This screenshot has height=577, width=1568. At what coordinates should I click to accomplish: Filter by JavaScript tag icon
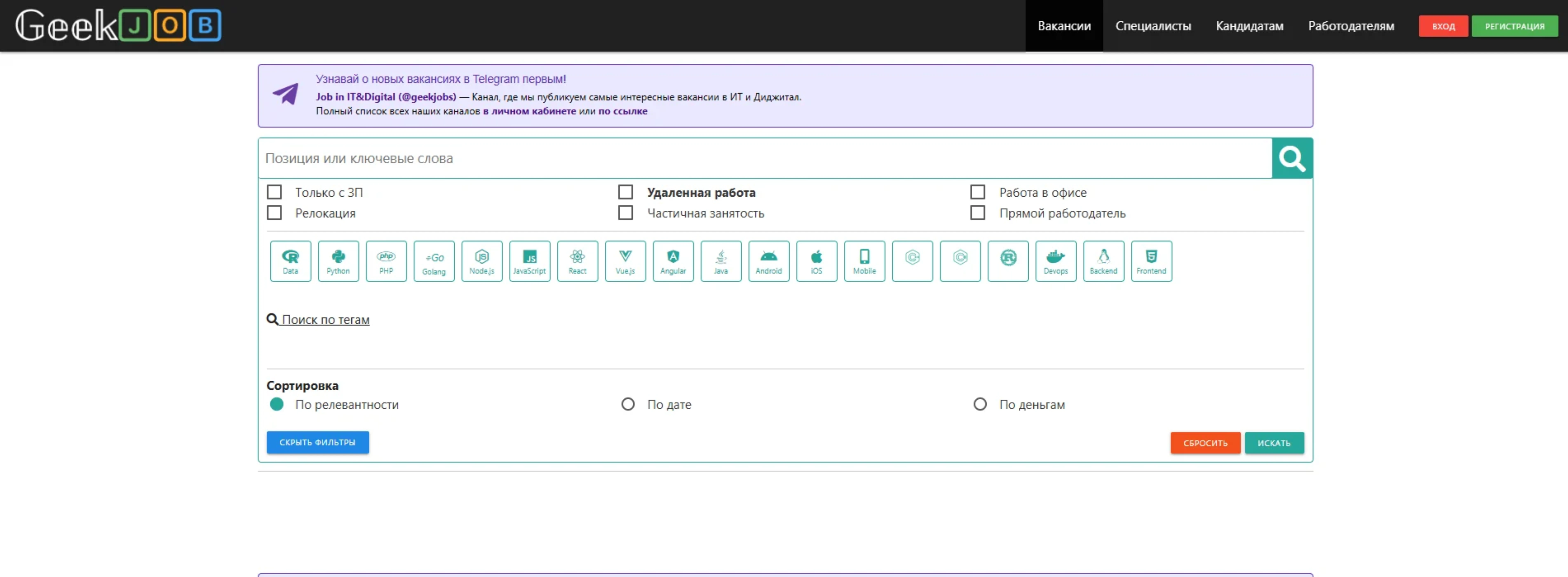529,261
